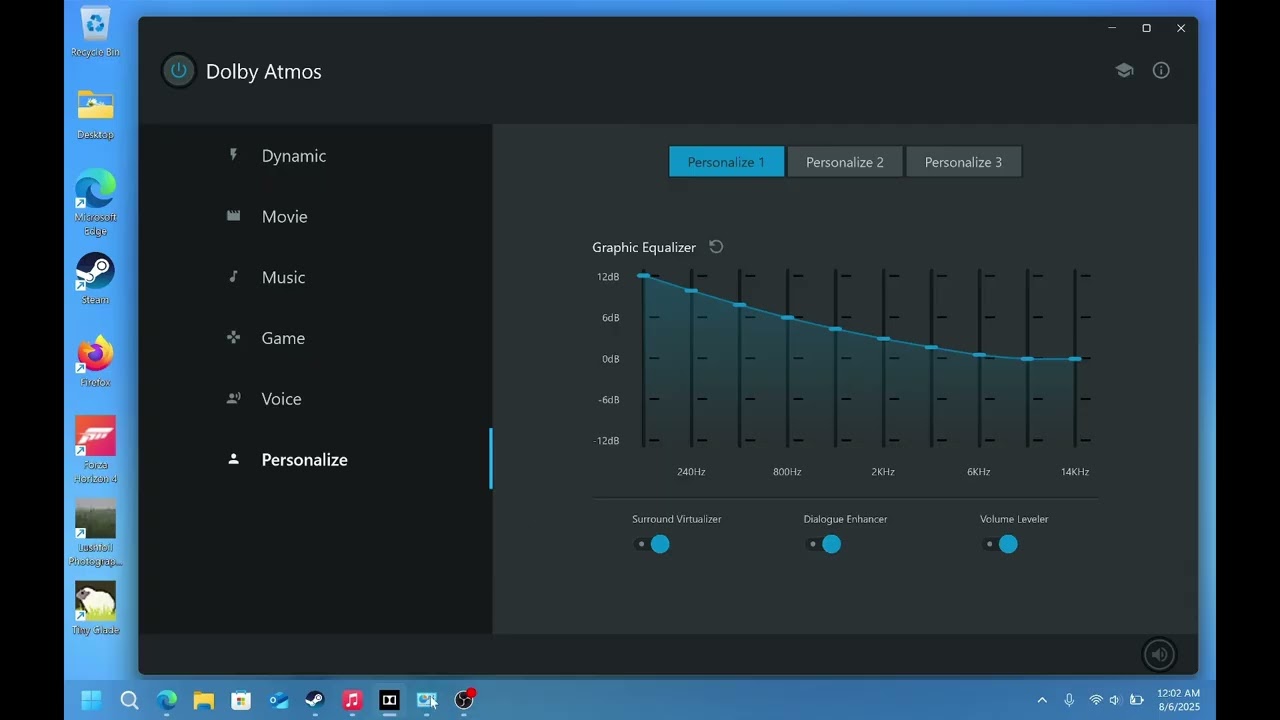Image resolution: width=1280 pixels, height=720 pixels.
Task: Click the leftmost equalizer band handle at 12dB
Action: pos(643,275)
